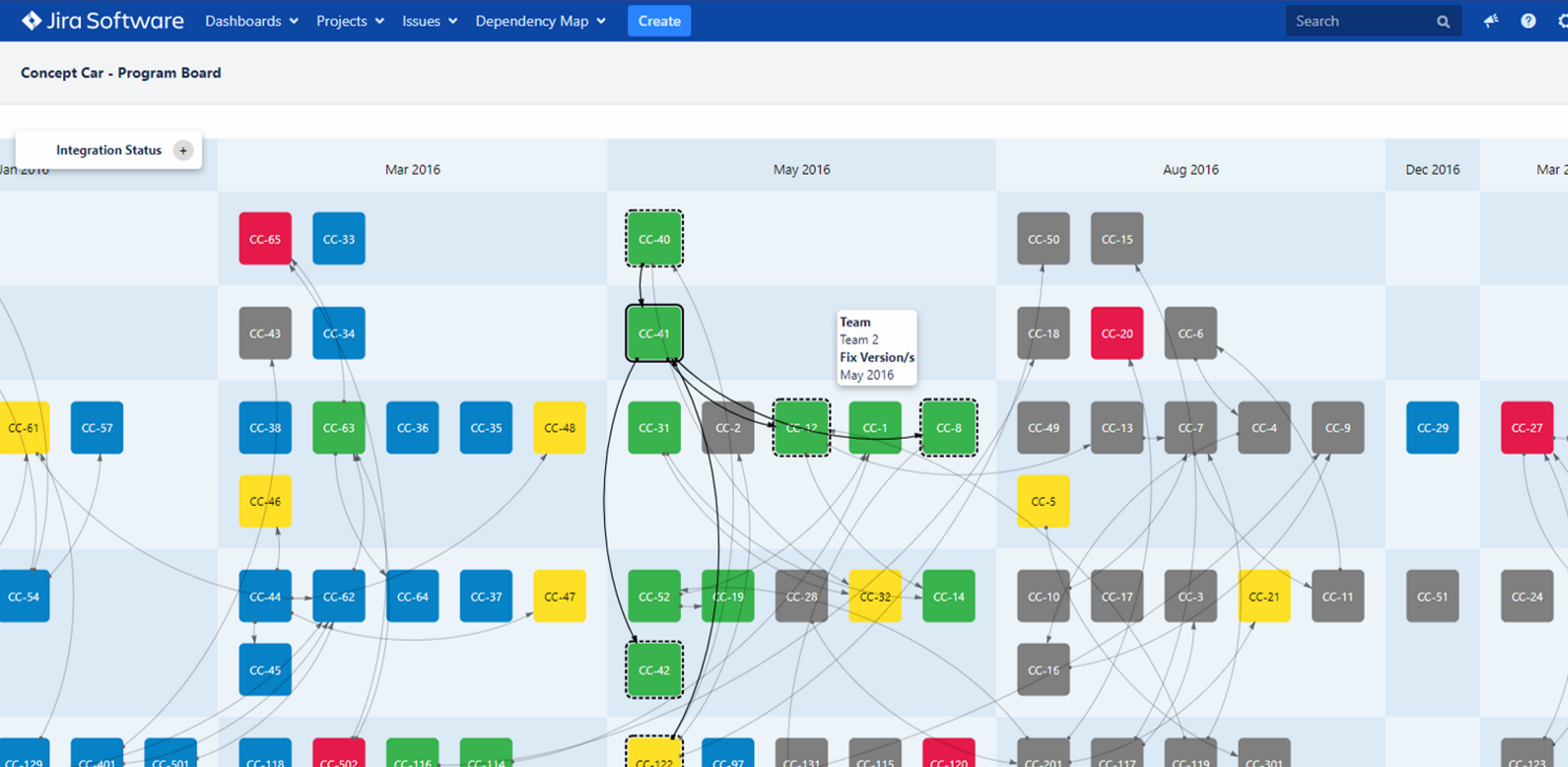The image size is (1568, 767).
Task: Click the Help question mark icon
Action: pos(1528,20)
